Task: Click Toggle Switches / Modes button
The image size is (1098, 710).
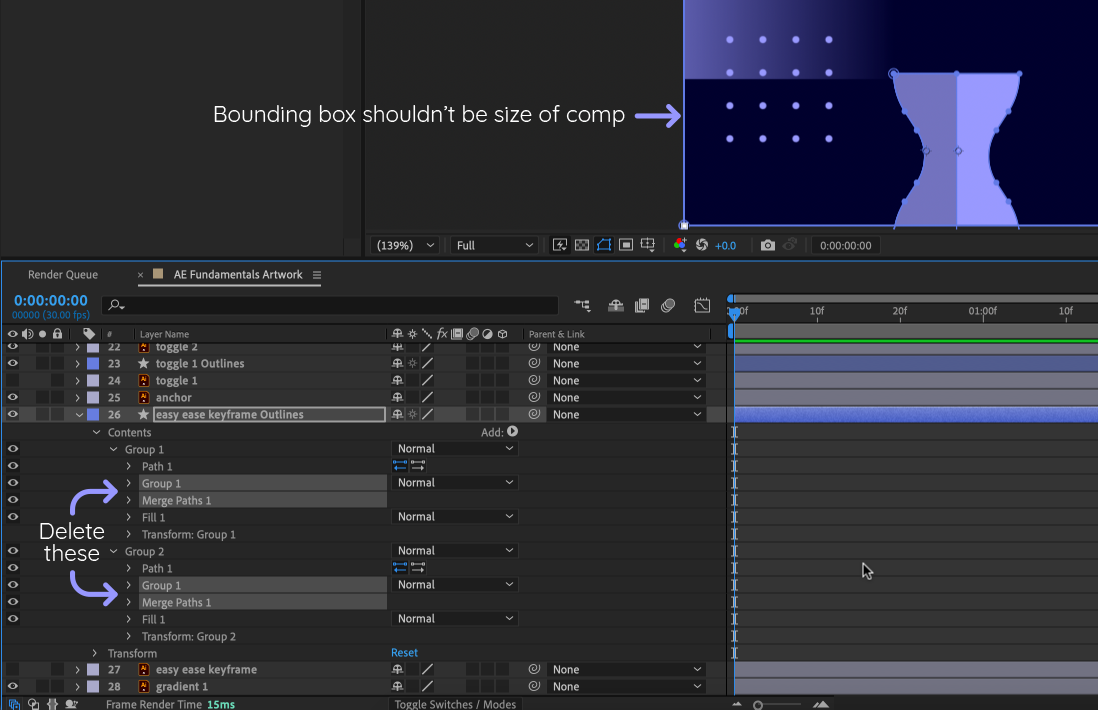Action: [x=455, y=704]
